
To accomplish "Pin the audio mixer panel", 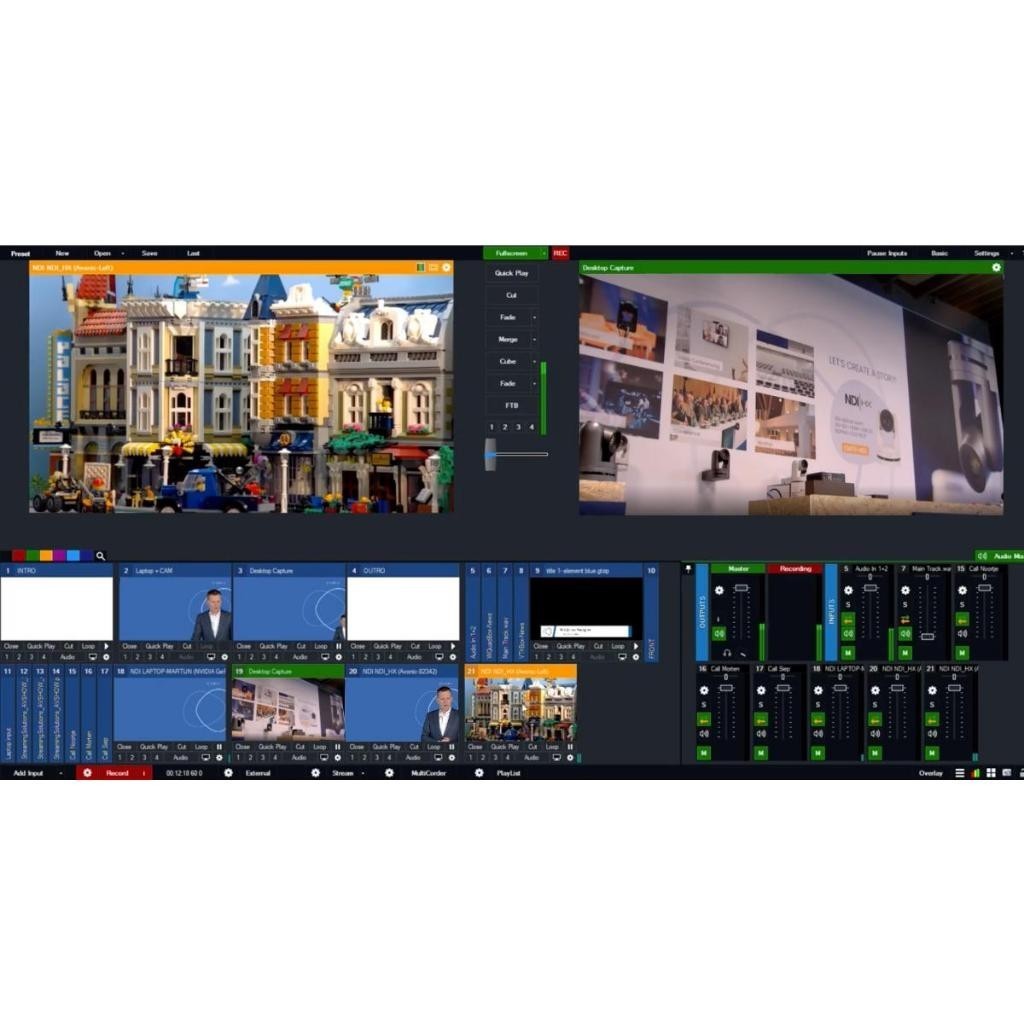I will click(x=688, y=569).
